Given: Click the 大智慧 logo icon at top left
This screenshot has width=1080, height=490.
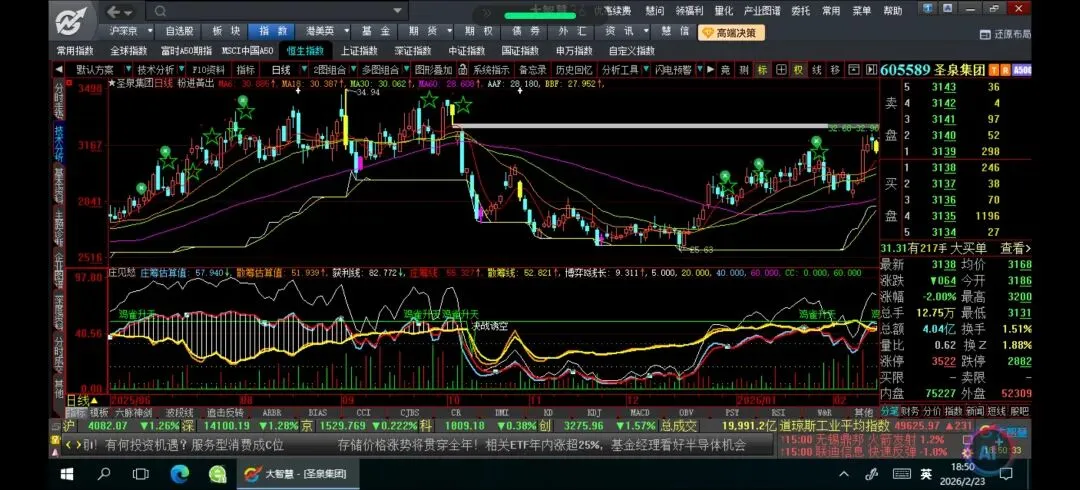Looking at the screenshot, I should (73, 21).
